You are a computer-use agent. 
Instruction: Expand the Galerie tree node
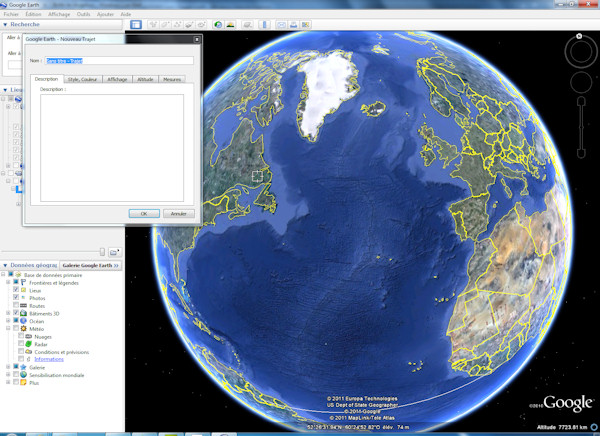coord(8,367)
